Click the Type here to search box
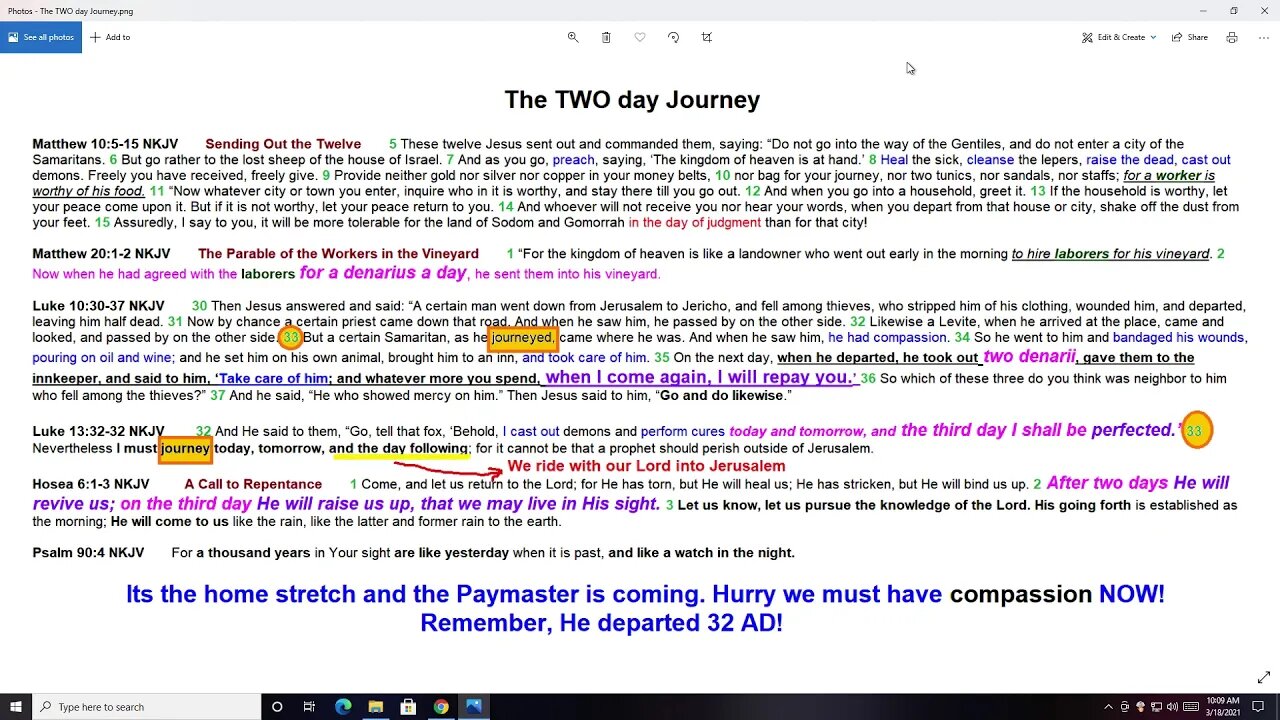1280x720 pixels. point(146,706)
